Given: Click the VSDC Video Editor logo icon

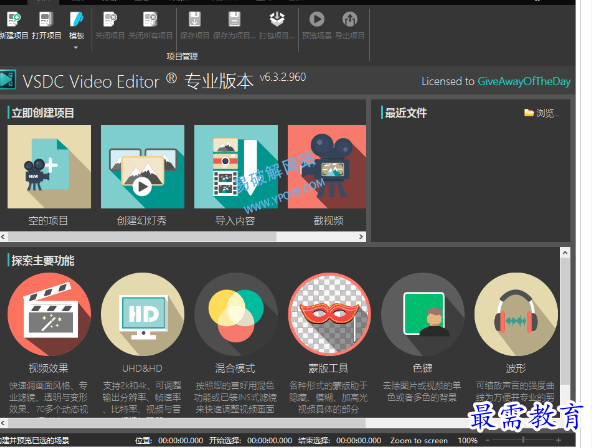Looking at the screenshot, I should click(8, 80).
